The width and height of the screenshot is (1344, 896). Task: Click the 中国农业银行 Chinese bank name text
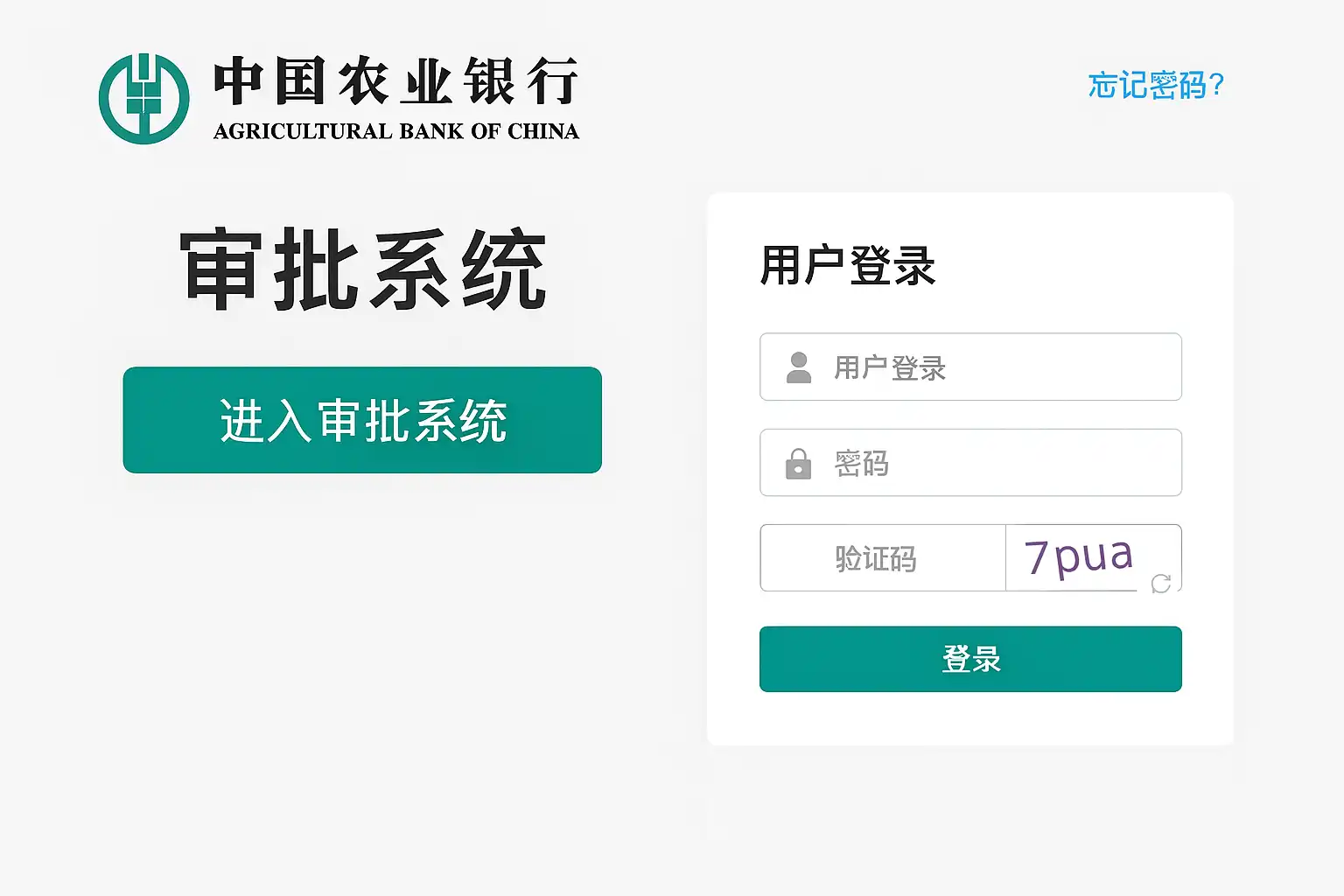pyautogui.click(x=395, y=81)
